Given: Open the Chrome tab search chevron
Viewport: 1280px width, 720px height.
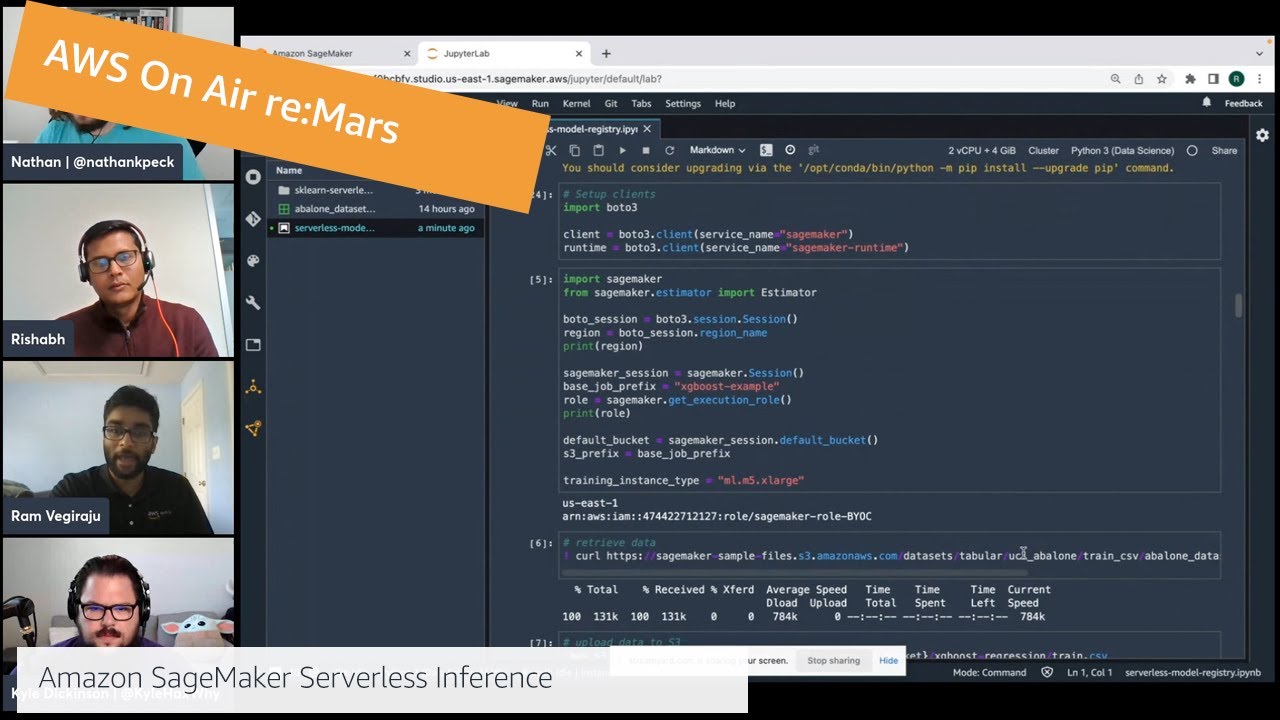Looking at the screenshot, I should pyautogui.click(x=1259, y=53).
